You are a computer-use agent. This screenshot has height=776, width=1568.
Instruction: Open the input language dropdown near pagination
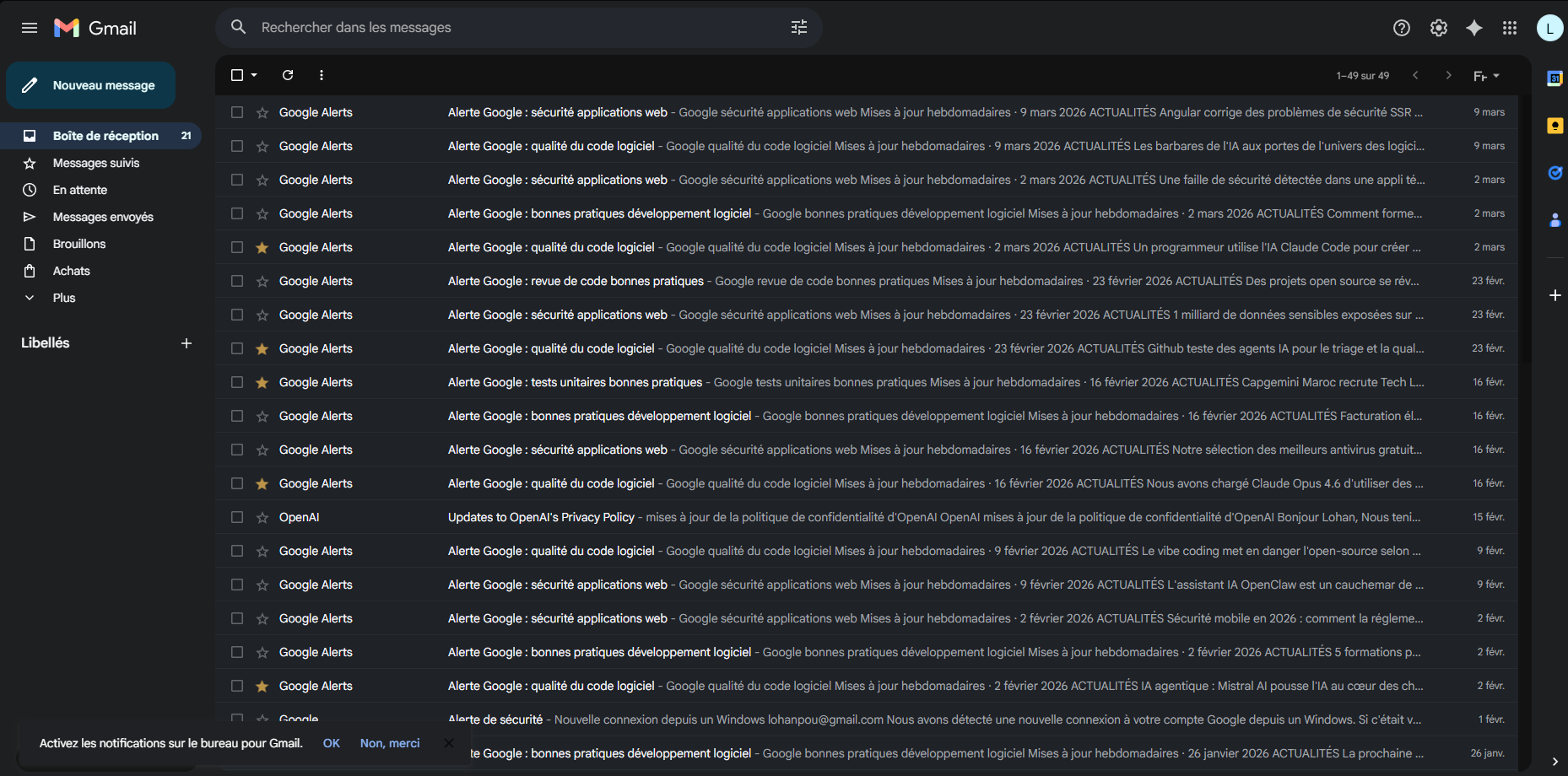pyautogui.click(x=1487, y=75)
